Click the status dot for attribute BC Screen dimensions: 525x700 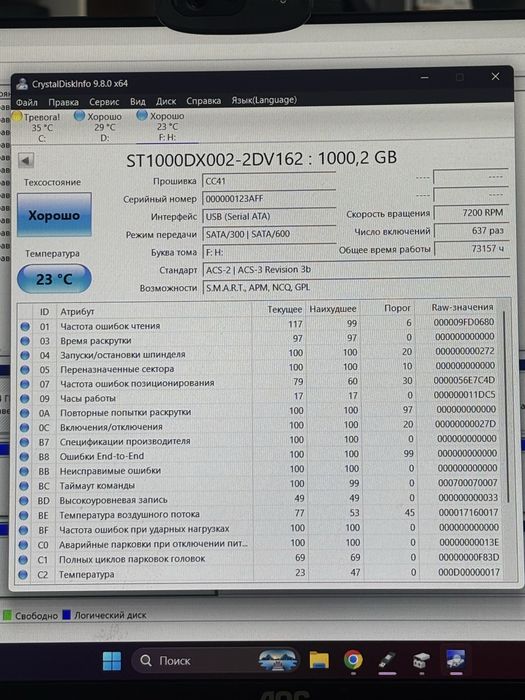click(x=25, y=486)
